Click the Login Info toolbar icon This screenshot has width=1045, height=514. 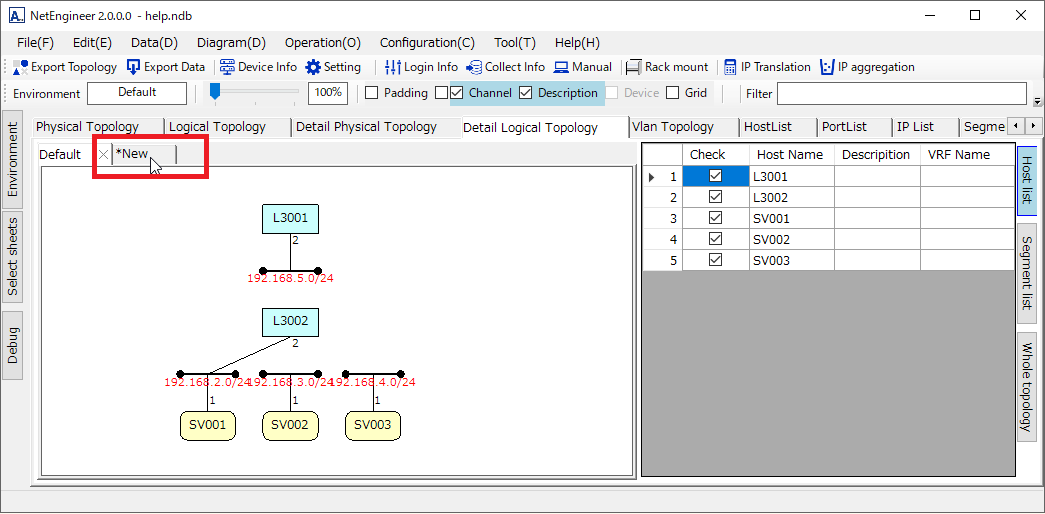[x=393, y=67]
